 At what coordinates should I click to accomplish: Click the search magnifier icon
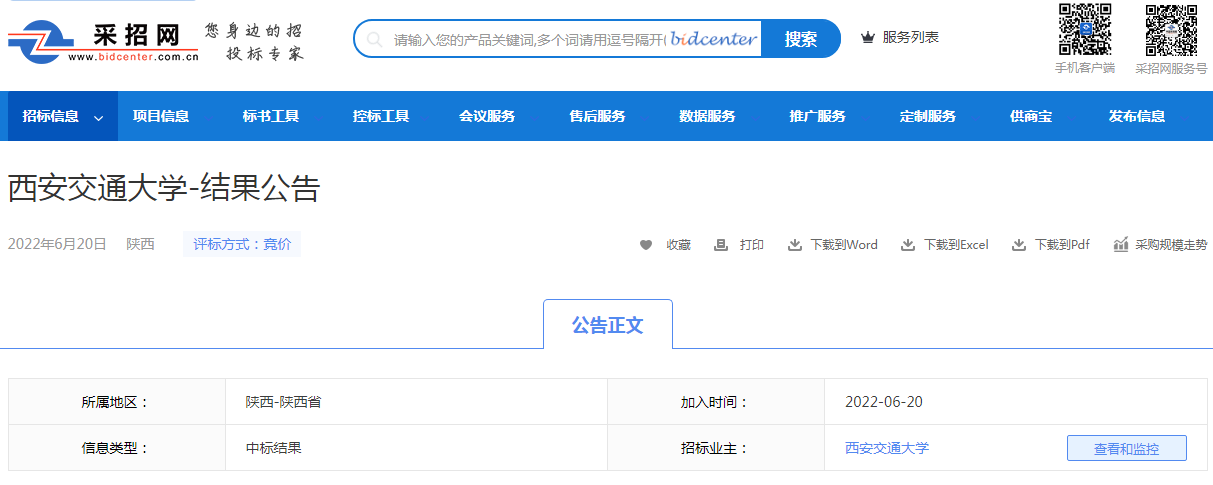(375, 40)
